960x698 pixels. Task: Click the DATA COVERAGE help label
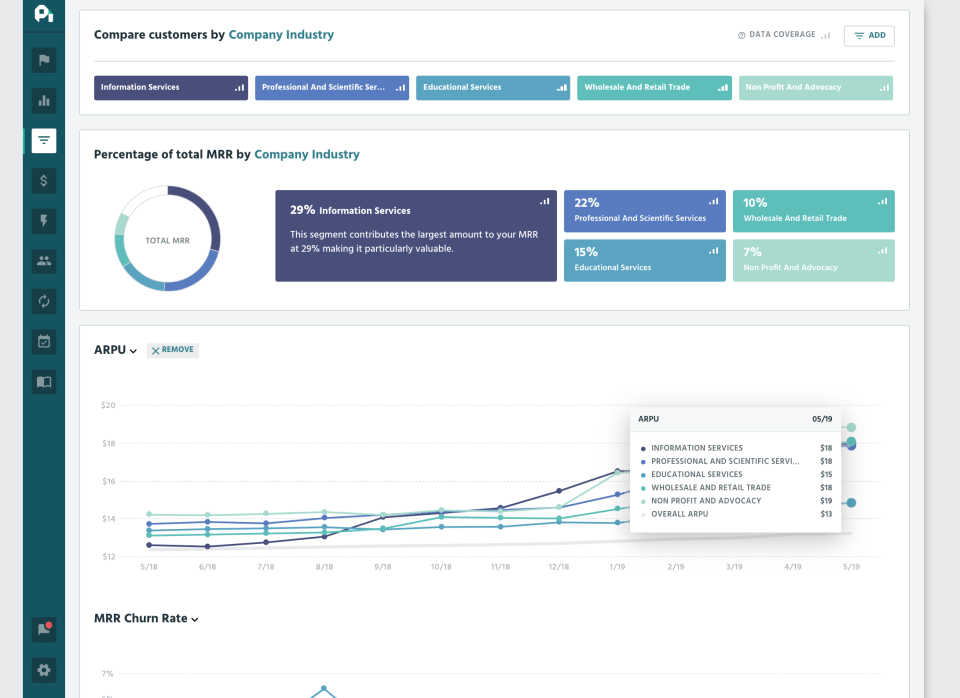point(784,35)
